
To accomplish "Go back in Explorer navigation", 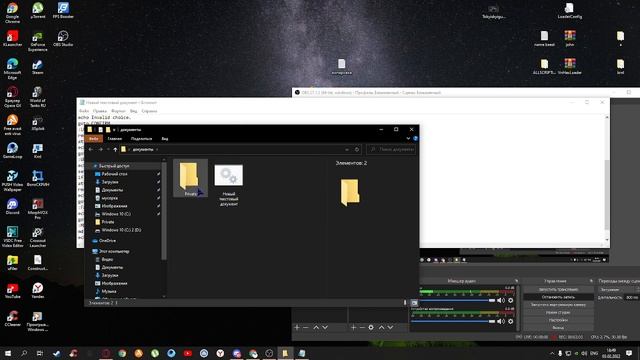I will click(91, 149).
